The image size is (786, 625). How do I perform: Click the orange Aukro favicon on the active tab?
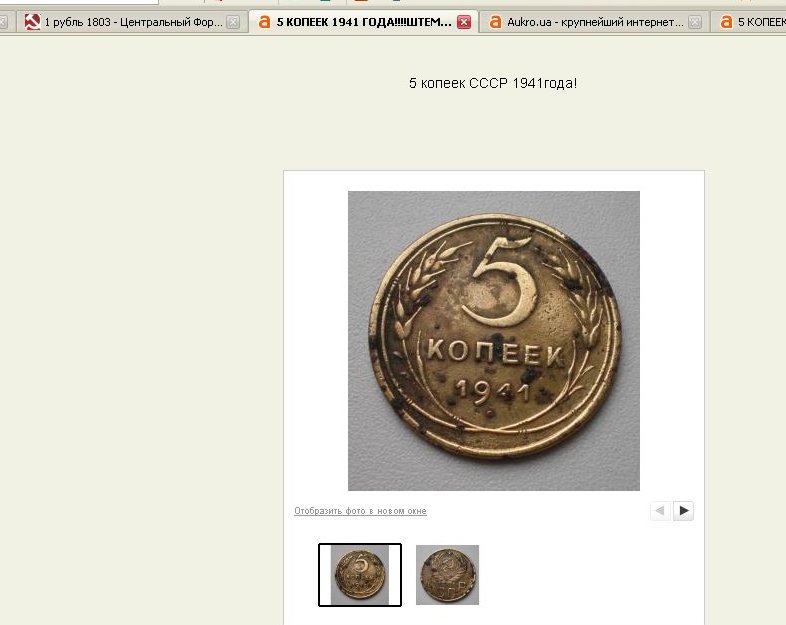[264, 22]
